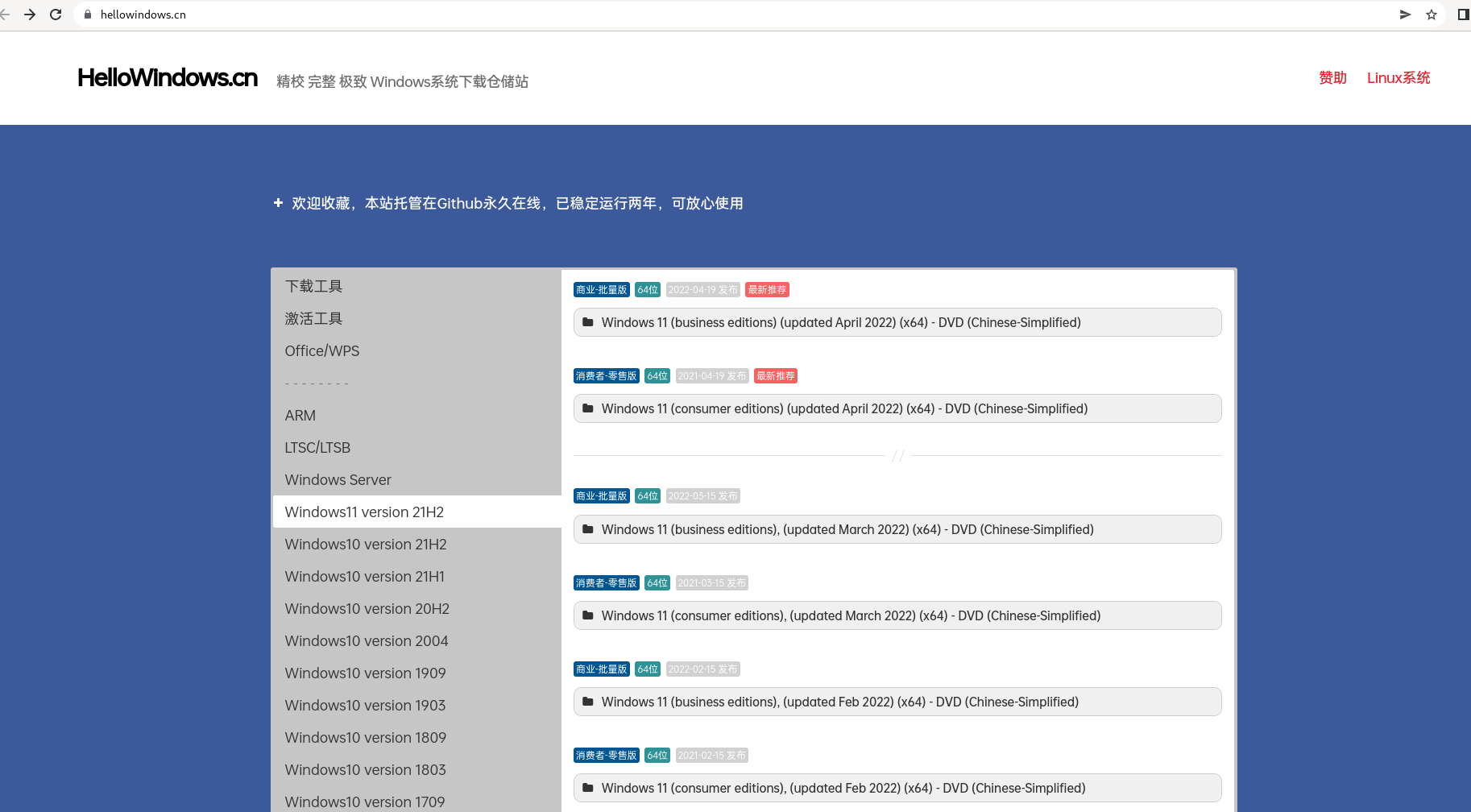Click the HelloWindows.cn site logo
This screenshot has height=812, width=1471.
pos(168,77)
